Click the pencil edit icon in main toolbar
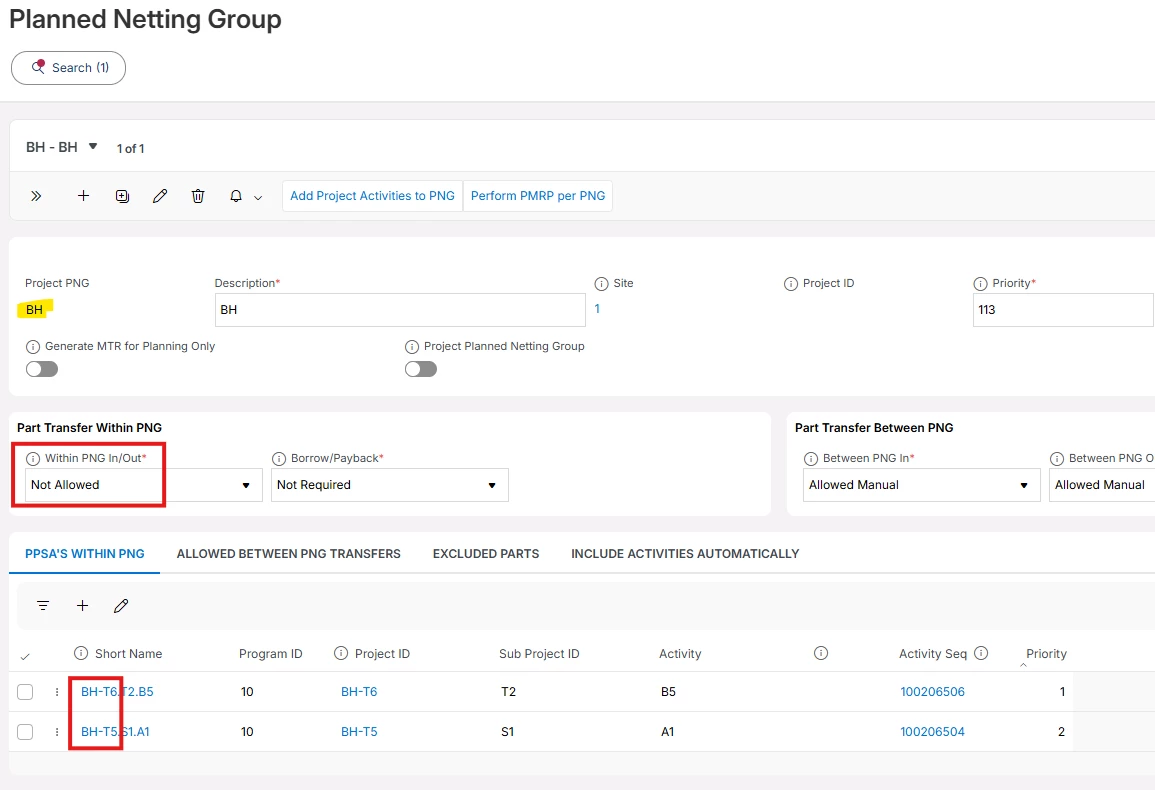 coord(160,196)
